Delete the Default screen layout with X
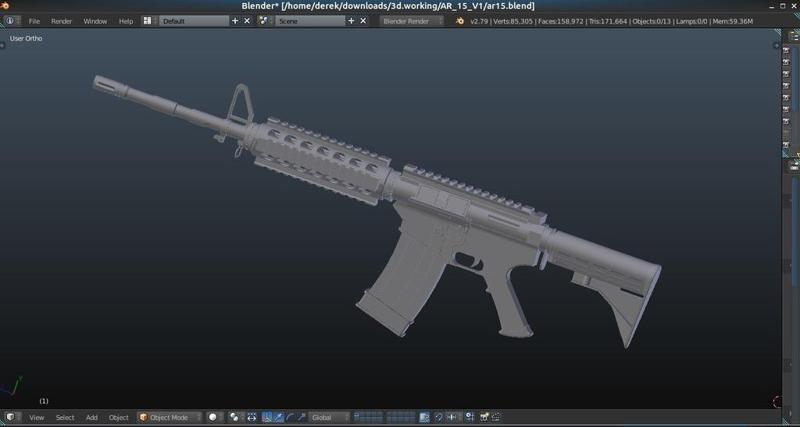800x427 pixels. 247,21
